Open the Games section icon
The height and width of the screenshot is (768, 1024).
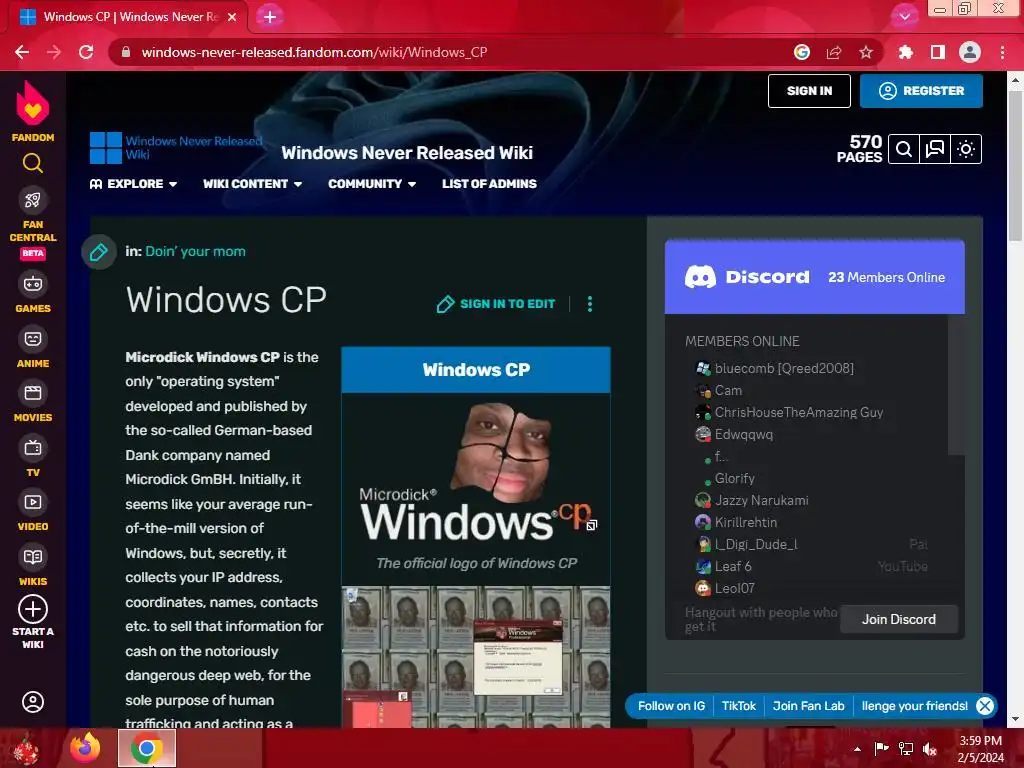point(33,284)
